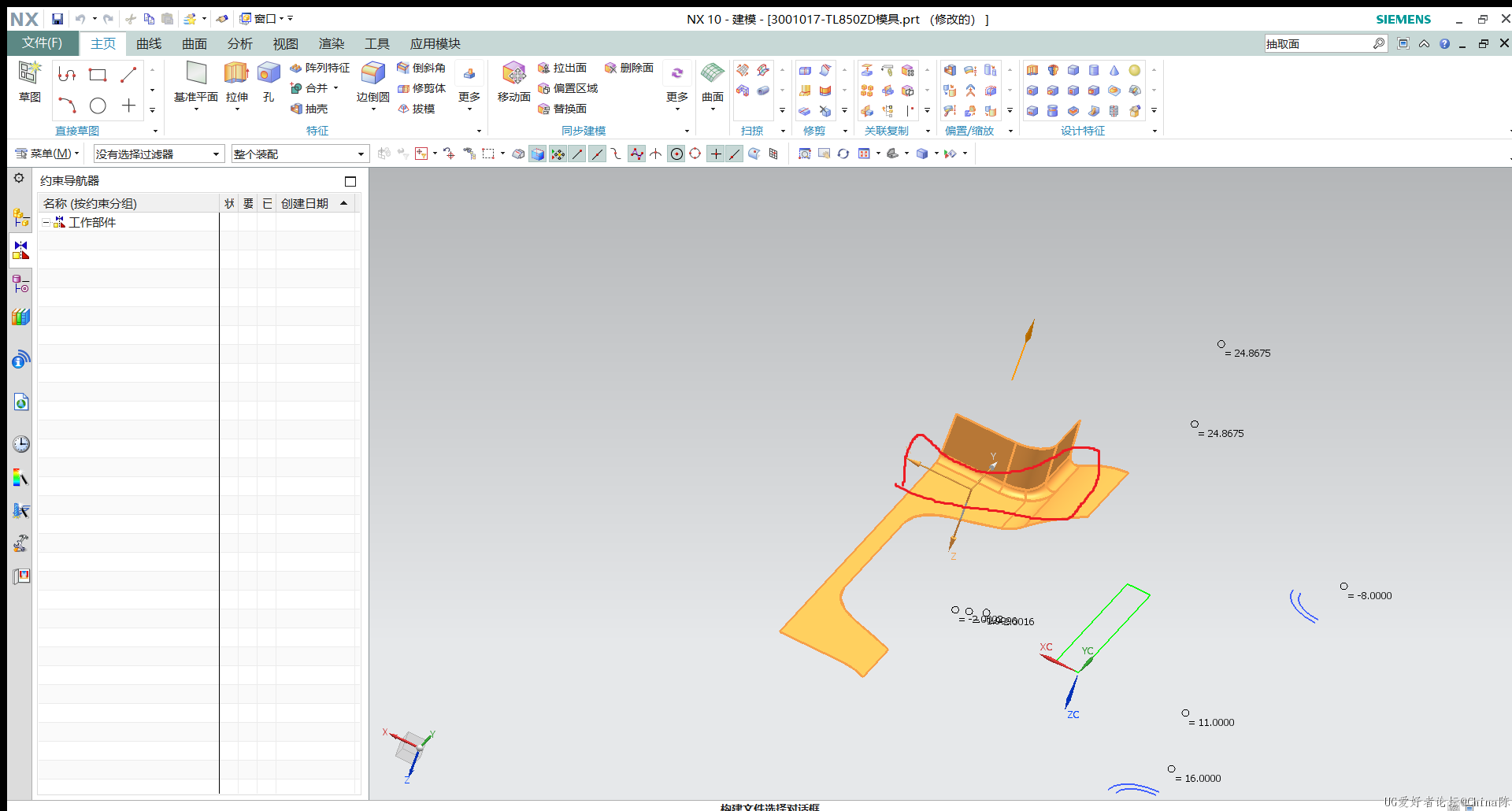Viewport: 1512px width, 811px height.
Task: Open the History clock sidebar icon
Action: click(x=21, y=444)
